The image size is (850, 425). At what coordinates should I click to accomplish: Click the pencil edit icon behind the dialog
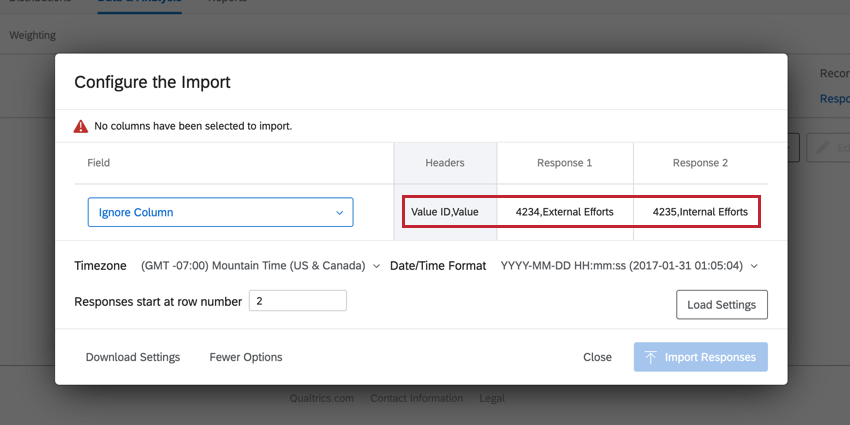point(822,148)
